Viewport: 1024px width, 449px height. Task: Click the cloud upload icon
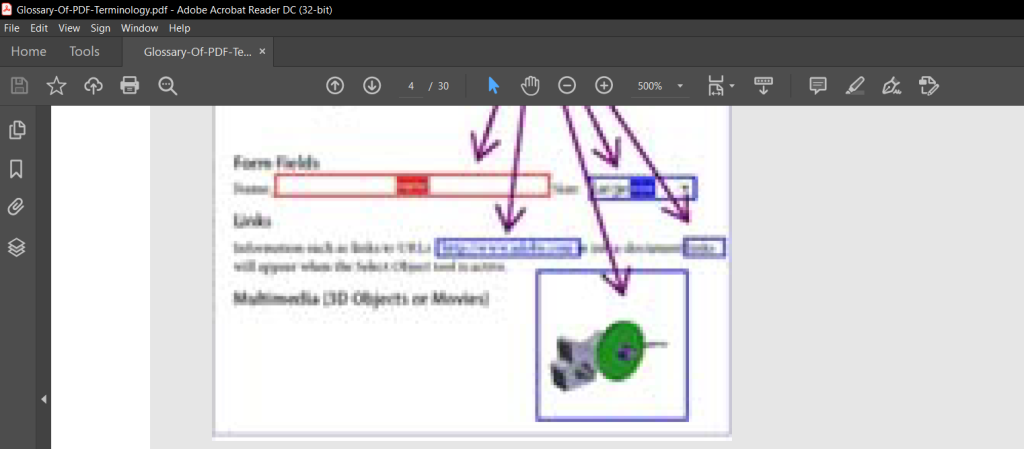point(93,85)
